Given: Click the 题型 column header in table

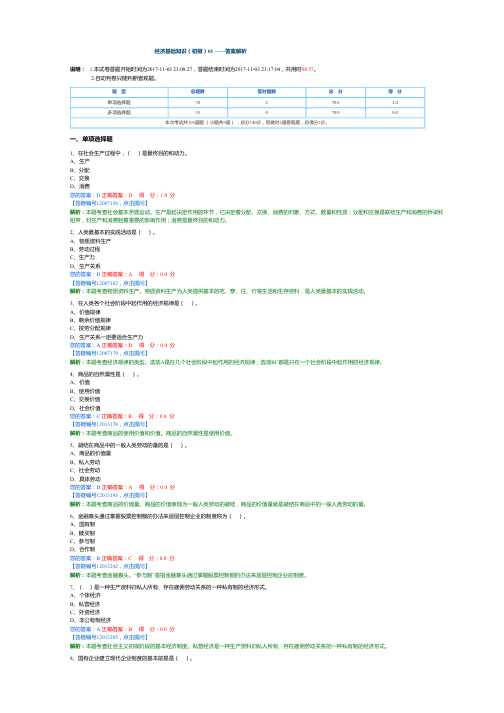Looking at the screenshot, I should point(119,92).
